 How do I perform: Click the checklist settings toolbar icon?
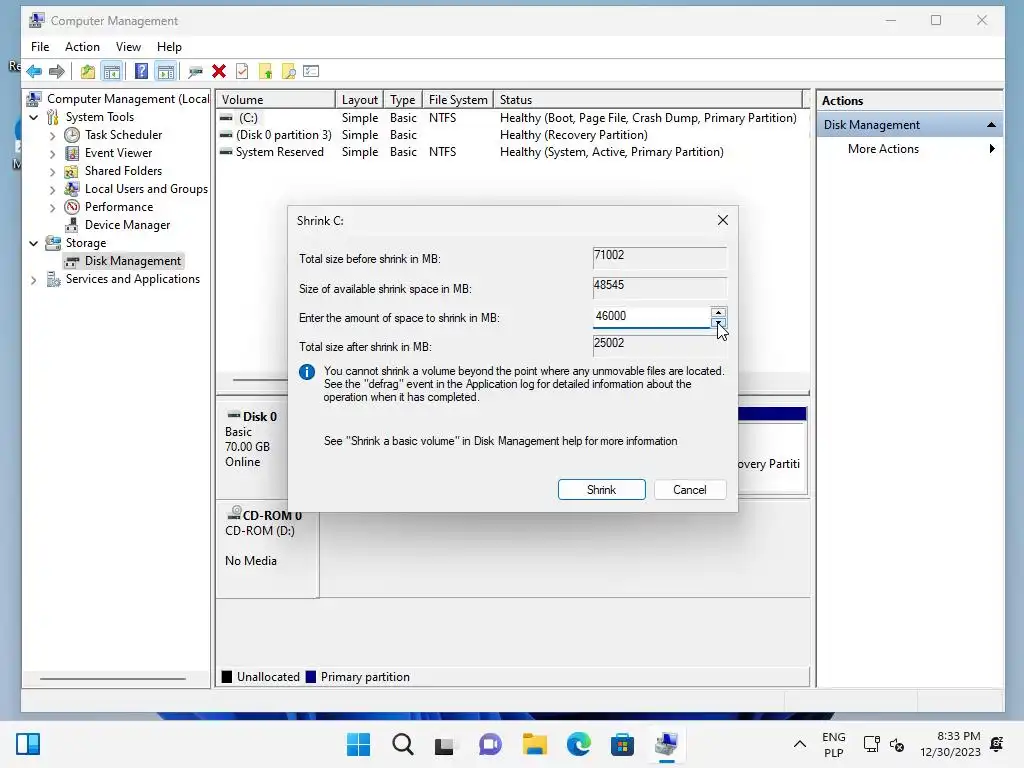tap(312, 71)
